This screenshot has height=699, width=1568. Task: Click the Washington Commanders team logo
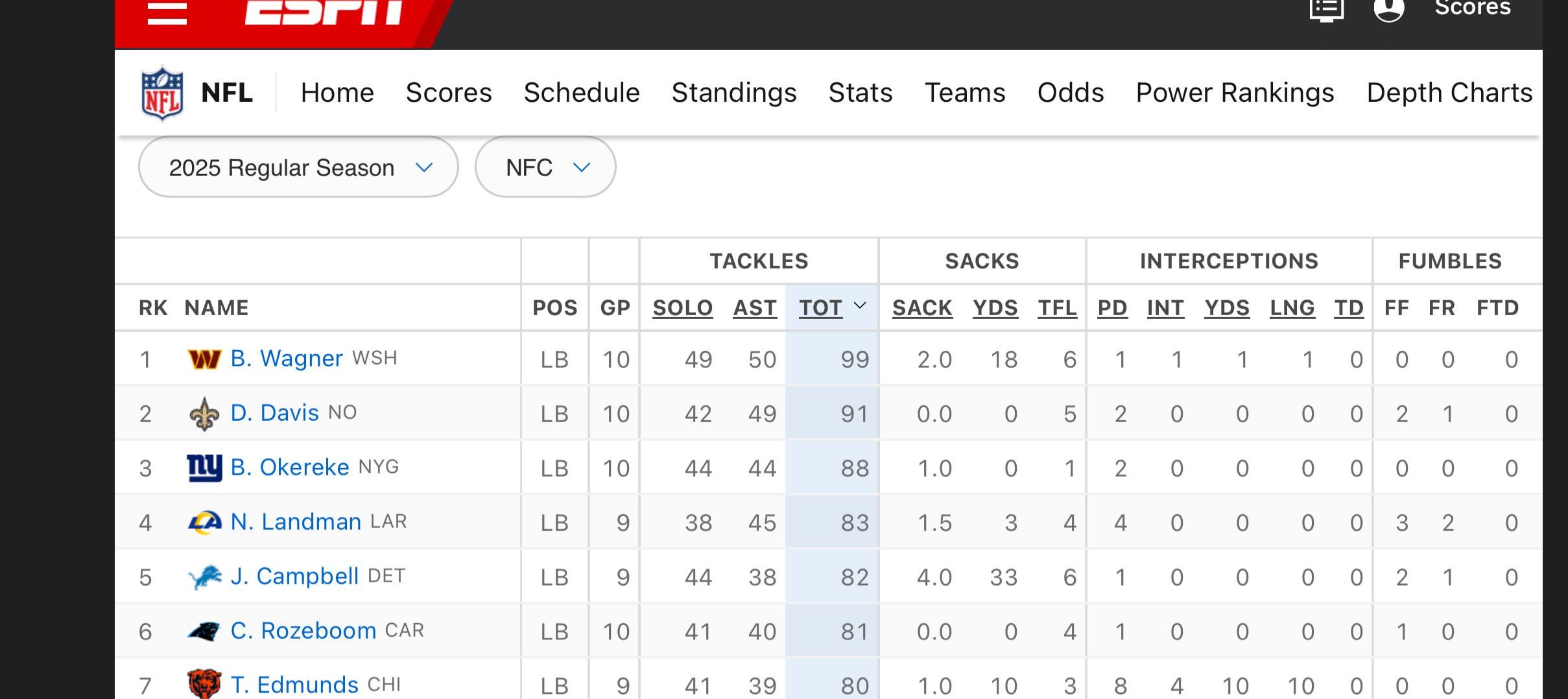(204, 359)
